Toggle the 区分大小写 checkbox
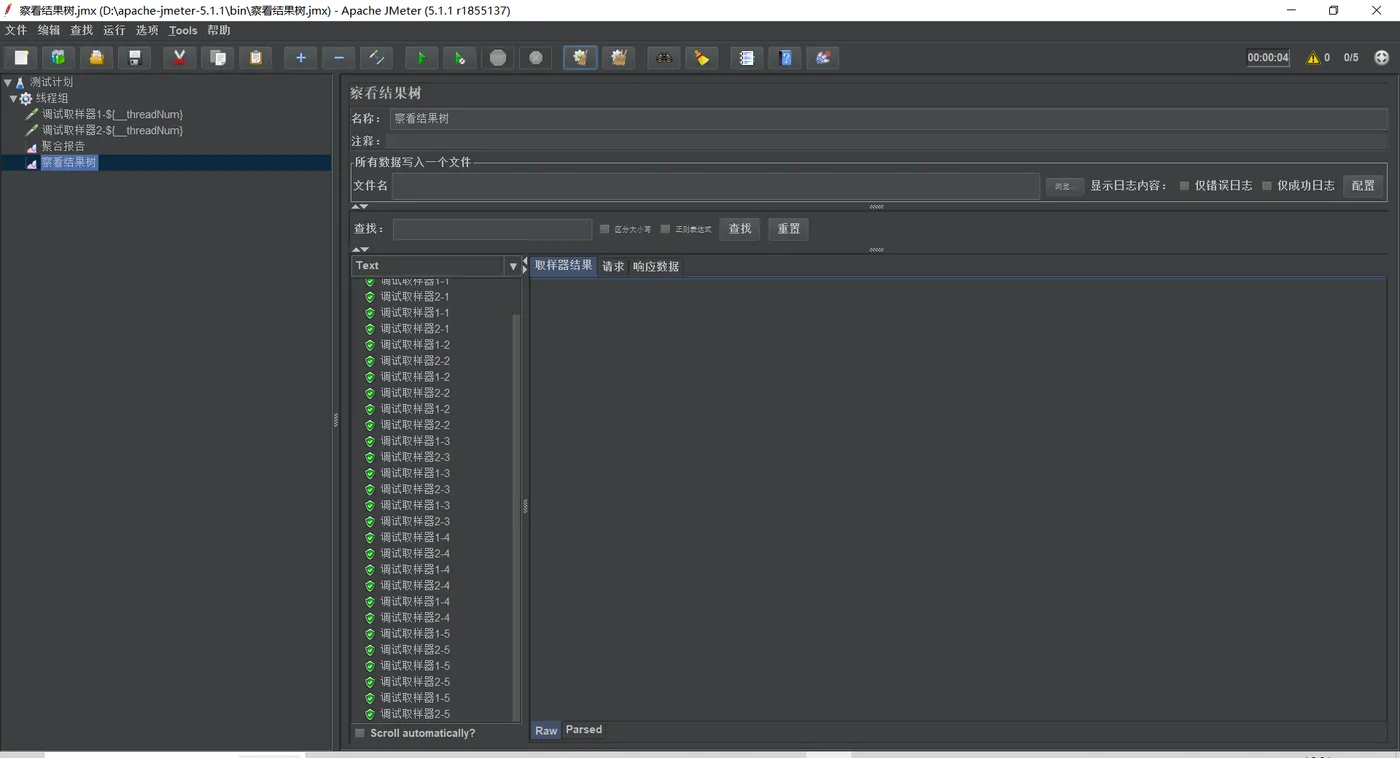Image resolution: width=1400 pixels, height=758 pixels. pyautogui.click(x=604, y=229)
